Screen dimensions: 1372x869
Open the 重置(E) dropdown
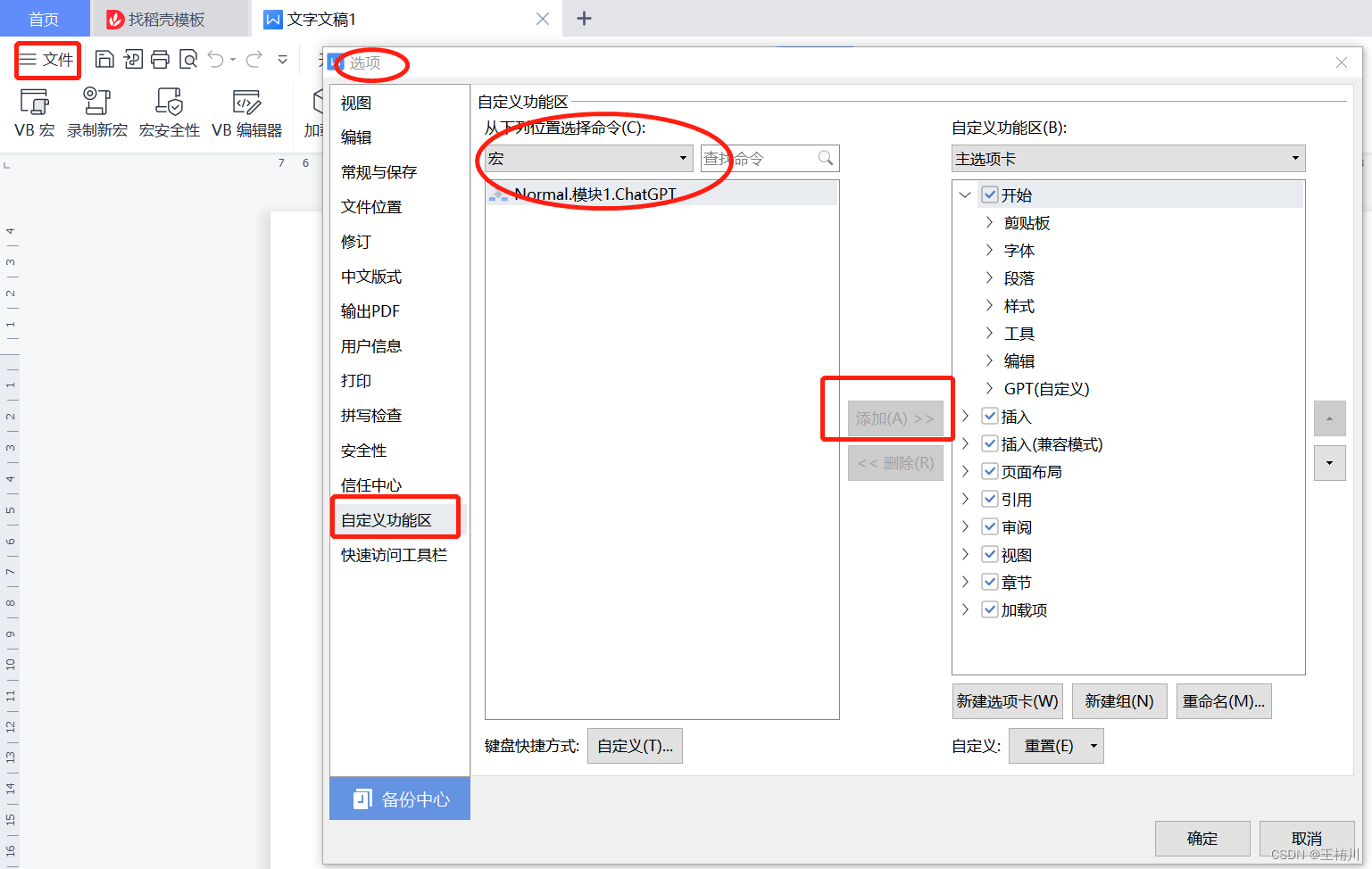[1056, 746]
